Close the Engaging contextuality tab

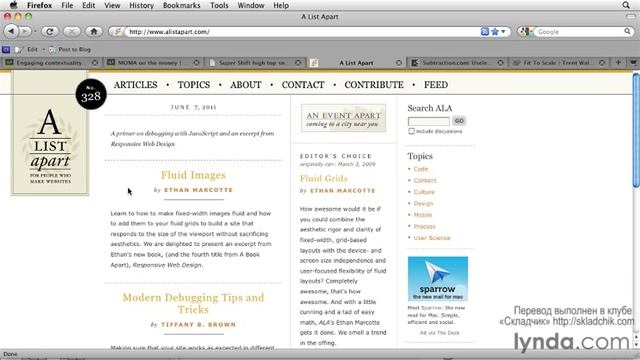point(95,63)
